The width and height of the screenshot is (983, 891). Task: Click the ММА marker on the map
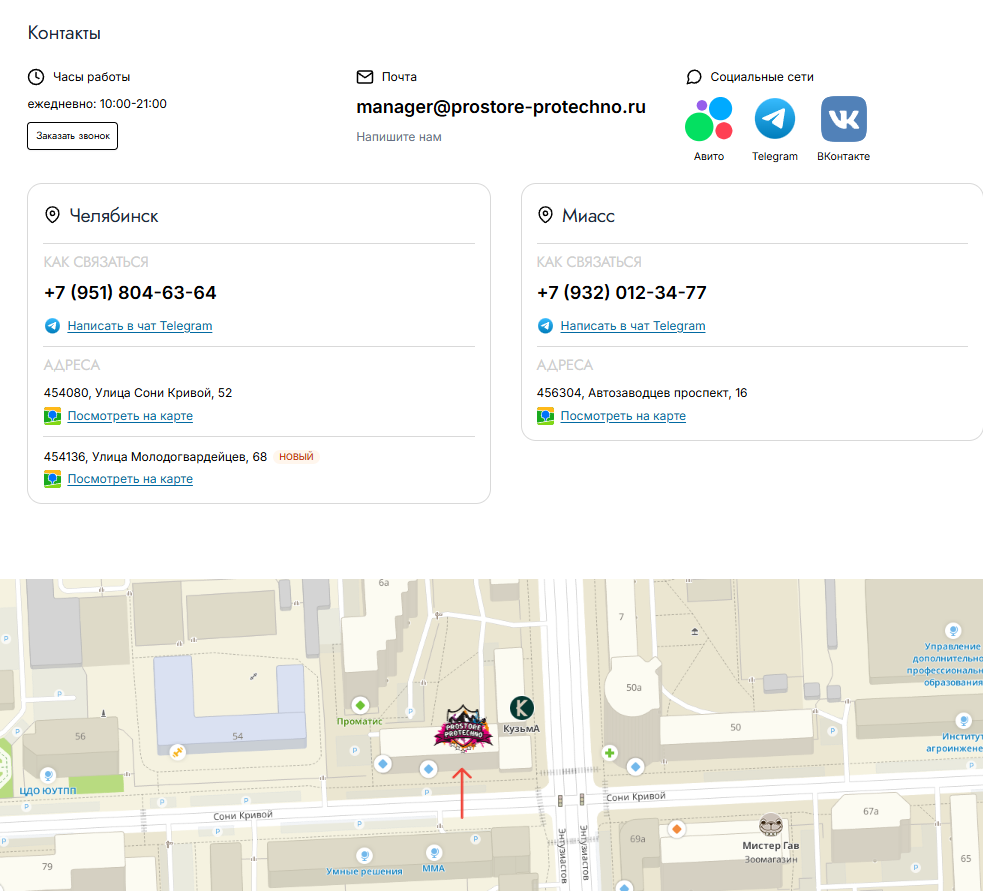pyautogui.click(x=434, y=853)
